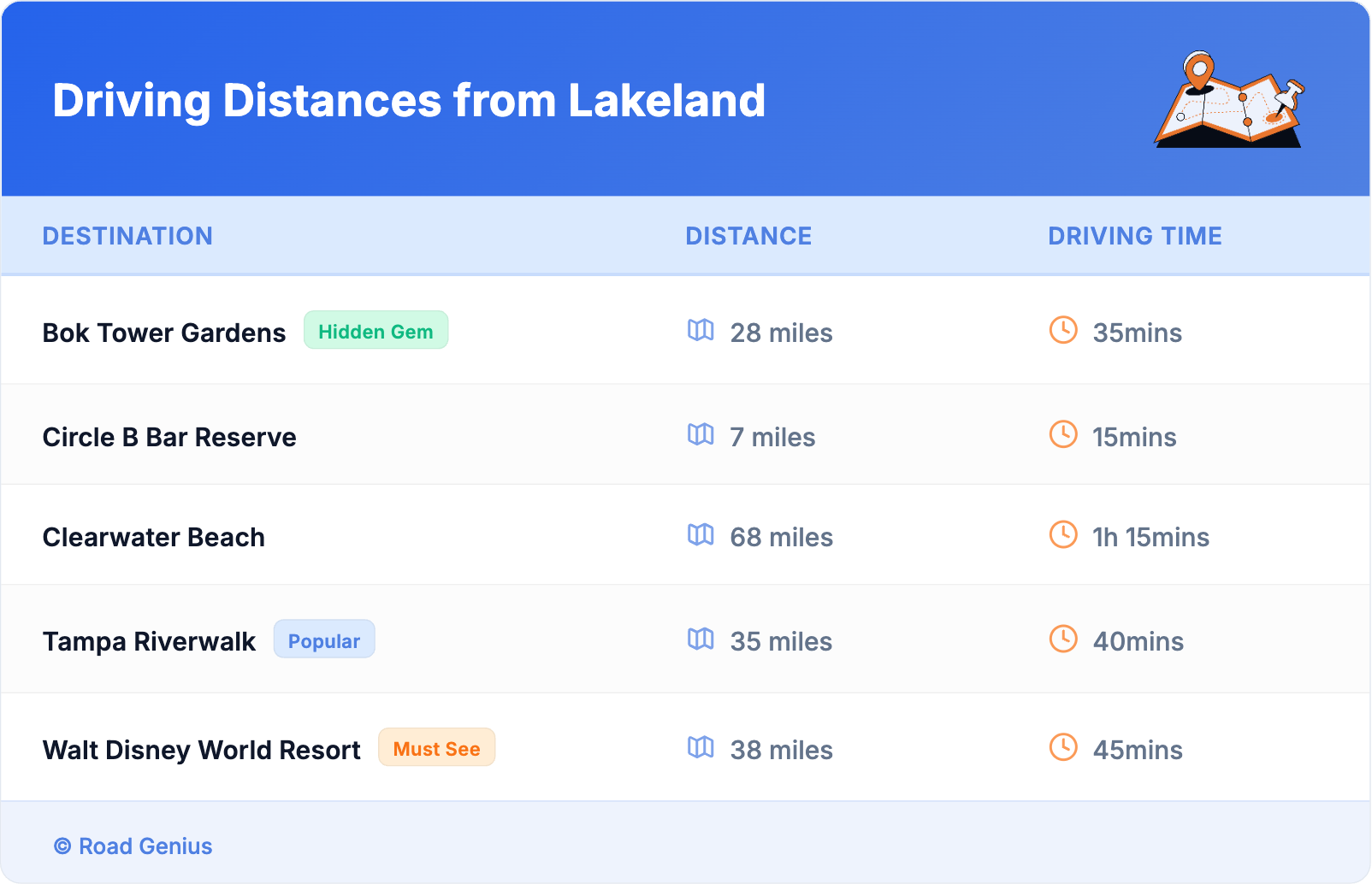Viewport: 1372px width, 884px height.
Task: Select the Circle B Bar Reserve row
Action: point(169,437)
